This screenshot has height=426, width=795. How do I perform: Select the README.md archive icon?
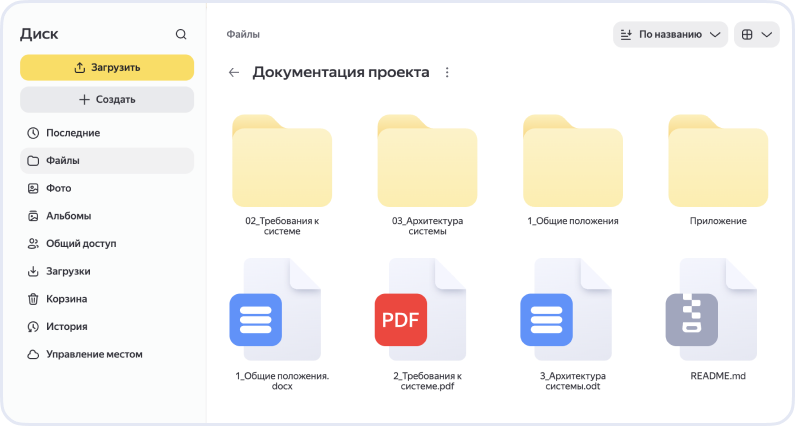[711, 309]
